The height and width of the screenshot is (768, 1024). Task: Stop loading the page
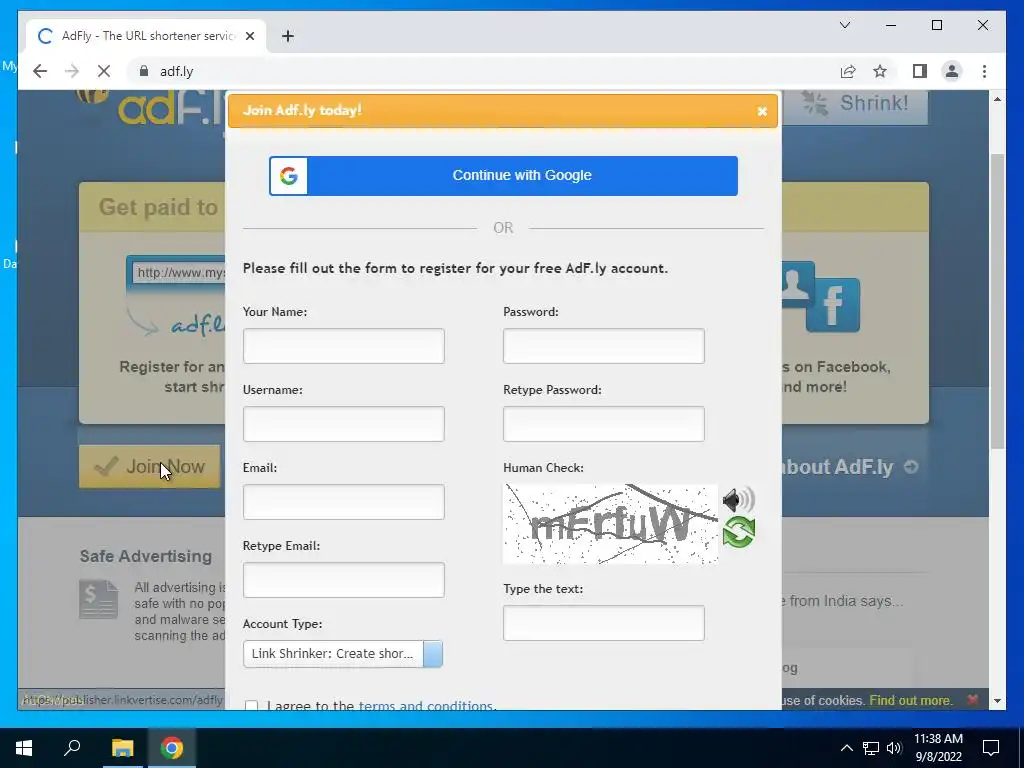(104, 71)
